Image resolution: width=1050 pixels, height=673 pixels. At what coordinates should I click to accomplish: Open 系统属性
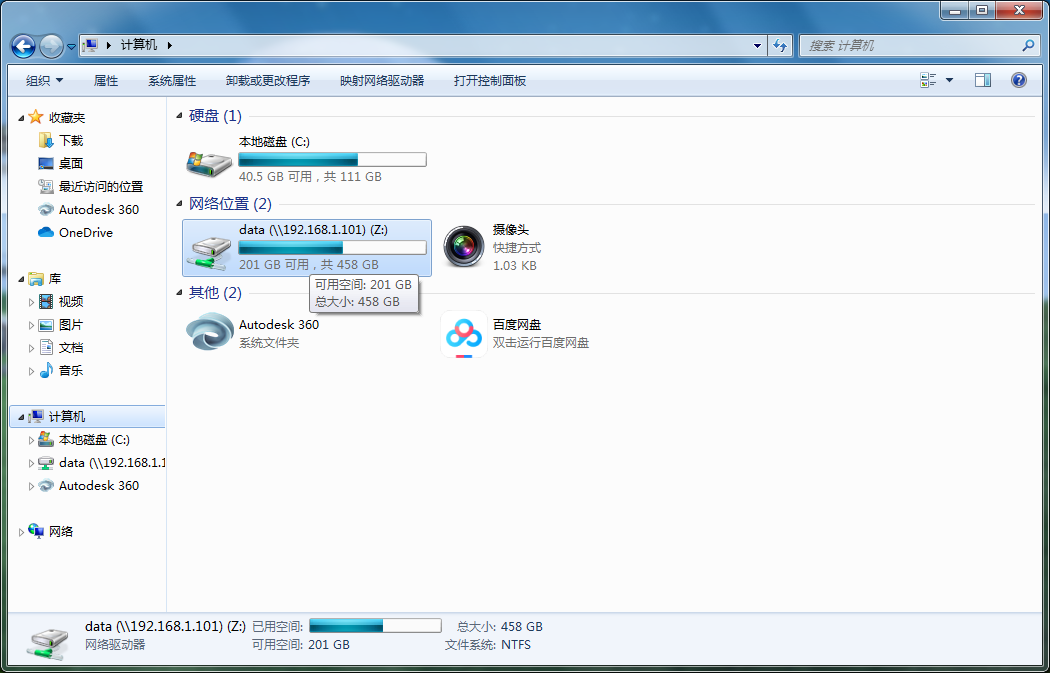(x=172, y=80)
